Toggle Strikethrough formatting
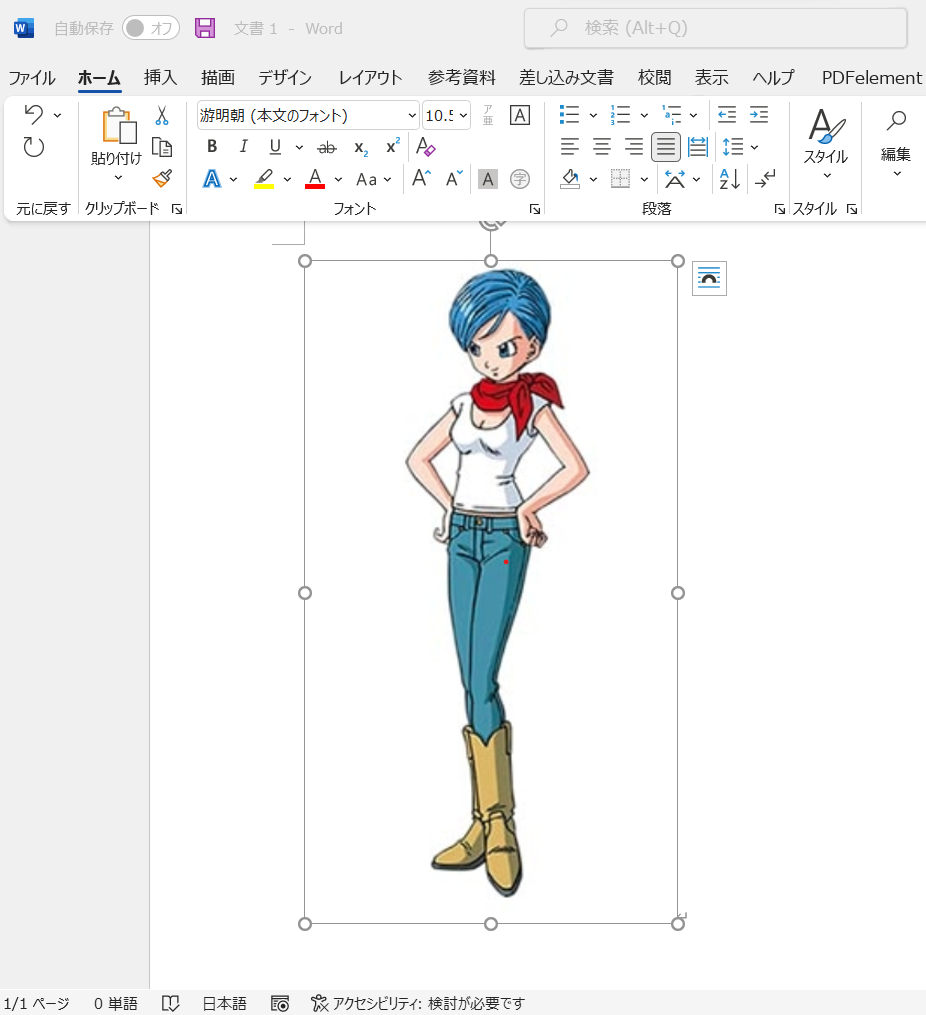Image resolution: width=926 pixels, height=1015 pixels. tap(327, 148)
